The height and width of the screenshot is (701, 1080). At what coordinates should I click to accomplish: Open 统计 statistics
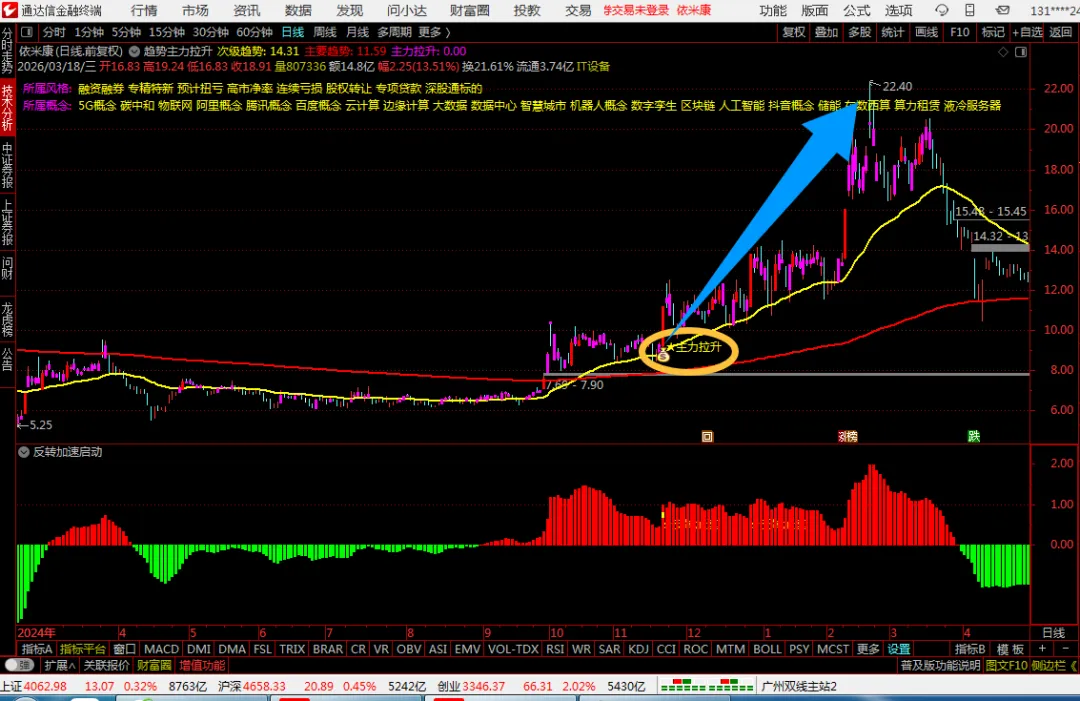click(x=893, y=32)
